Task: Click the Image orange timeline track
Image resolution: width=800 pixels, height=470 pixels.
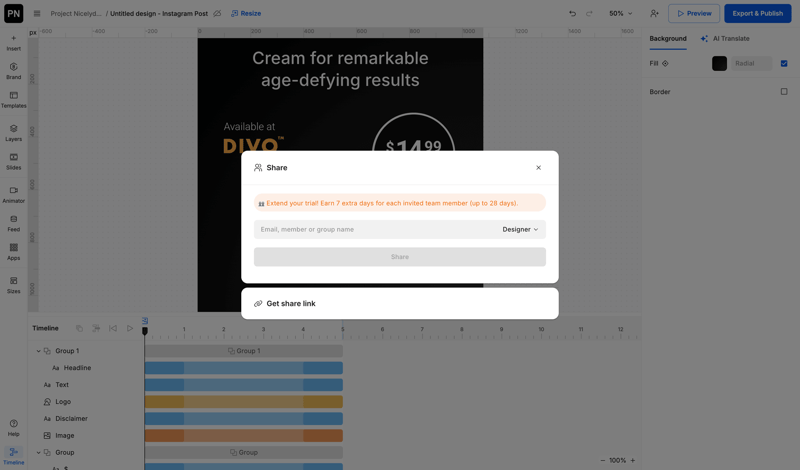Action: 244,435
